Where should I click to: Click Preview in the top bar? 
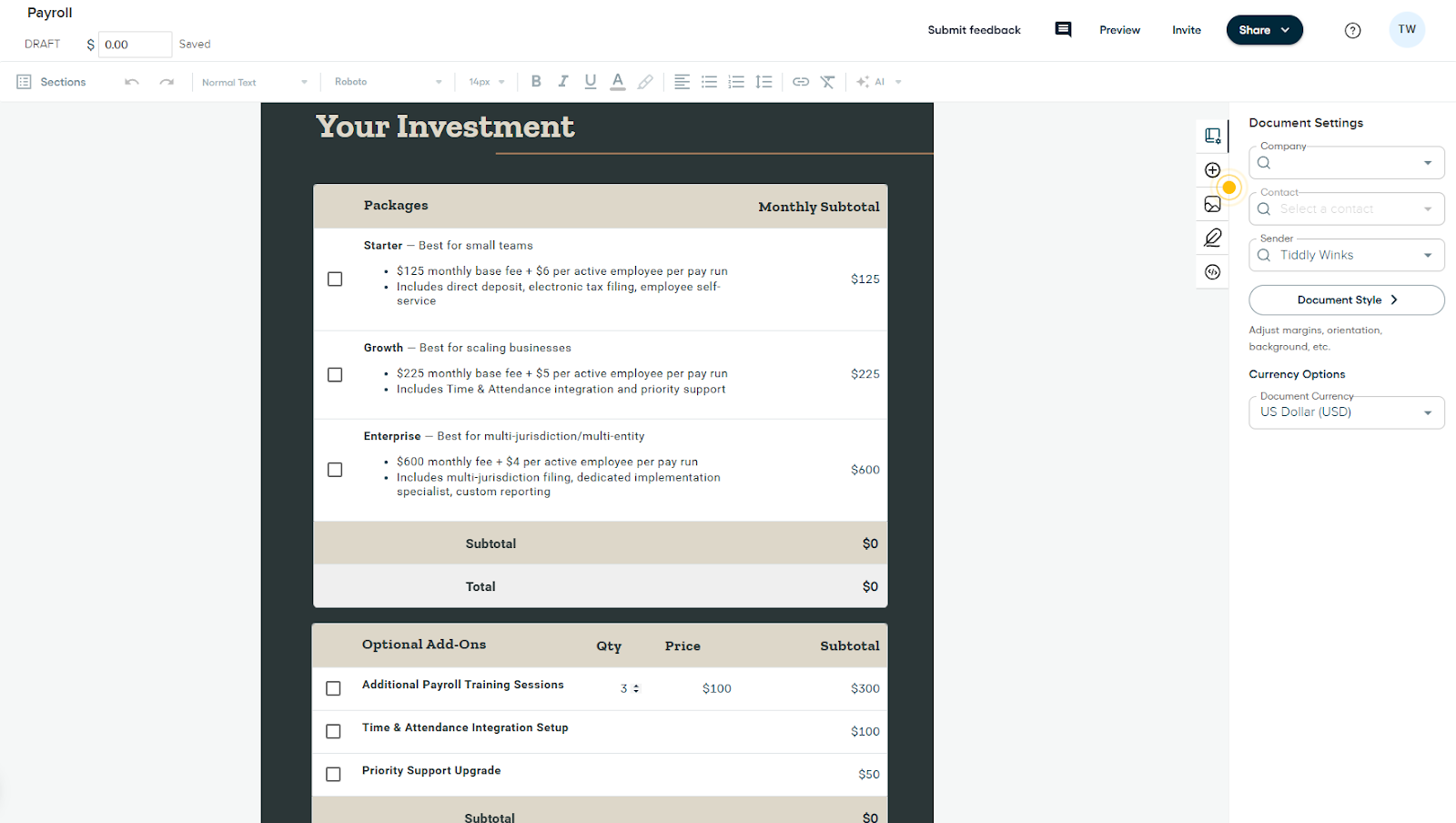click(1119, 30)
